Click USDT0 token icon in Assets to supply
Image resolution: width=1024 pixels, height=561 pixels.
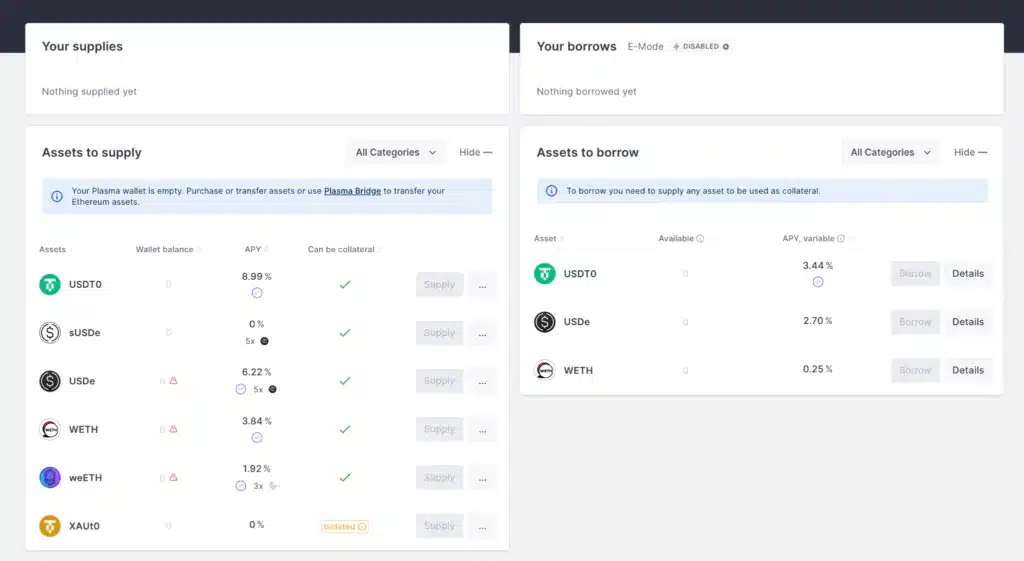click(x=50, y=285)
